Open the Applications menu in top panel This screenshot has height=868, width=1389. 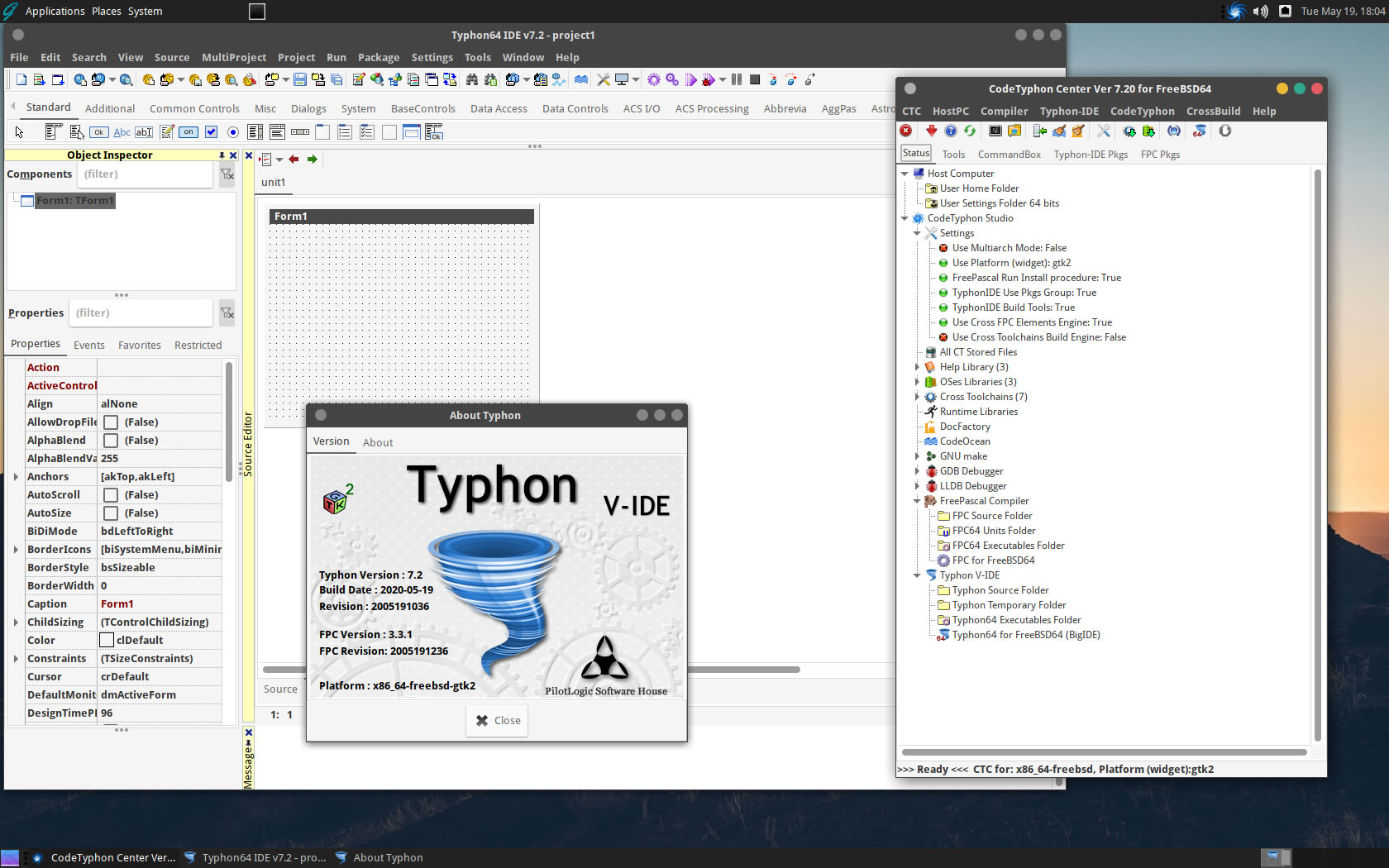pyautogui.click(x=55, y=12)
